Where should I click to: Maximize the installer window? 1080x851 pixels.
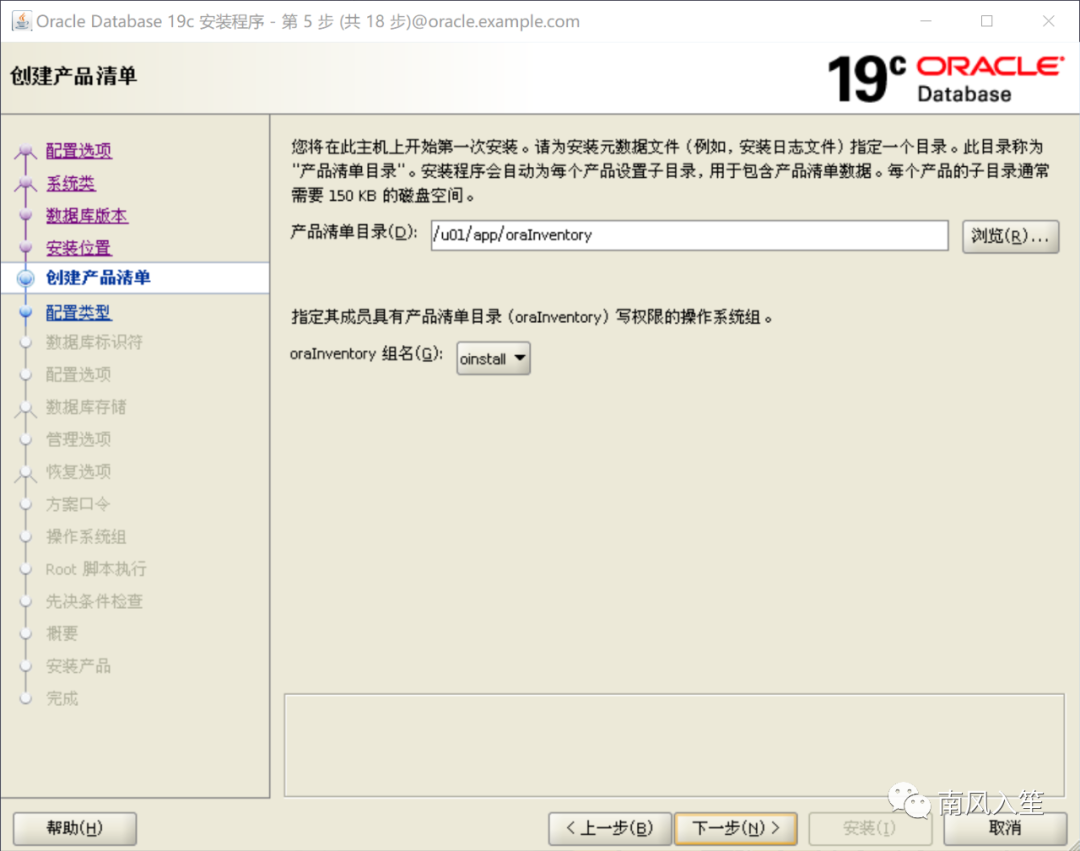point(986,21)
